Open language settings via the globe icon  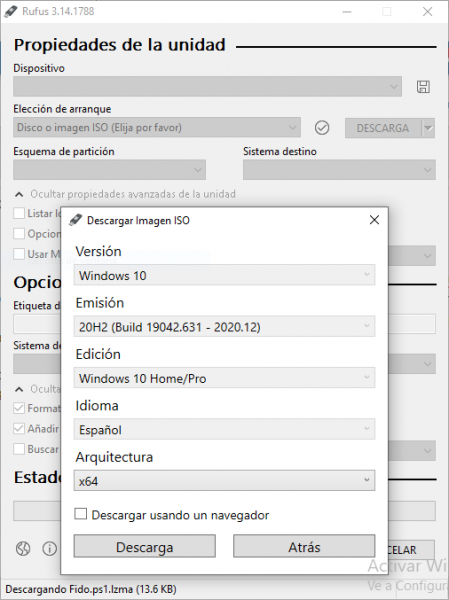23,549
